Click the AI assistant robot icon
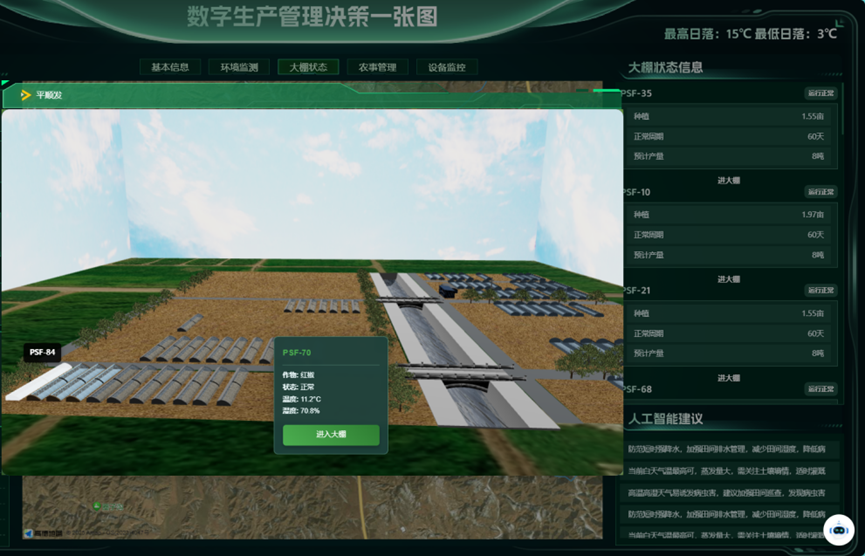The height and width of the screenshot is (556, 865). (838, 529)
